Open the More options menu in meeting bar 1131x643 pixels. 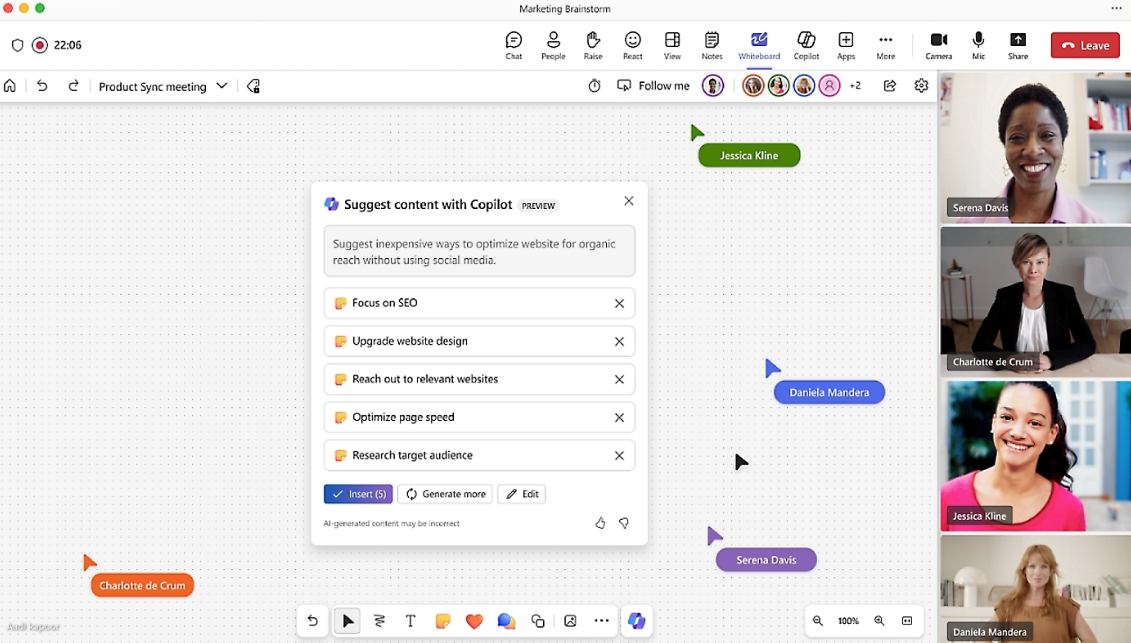(x=885, y=45)
